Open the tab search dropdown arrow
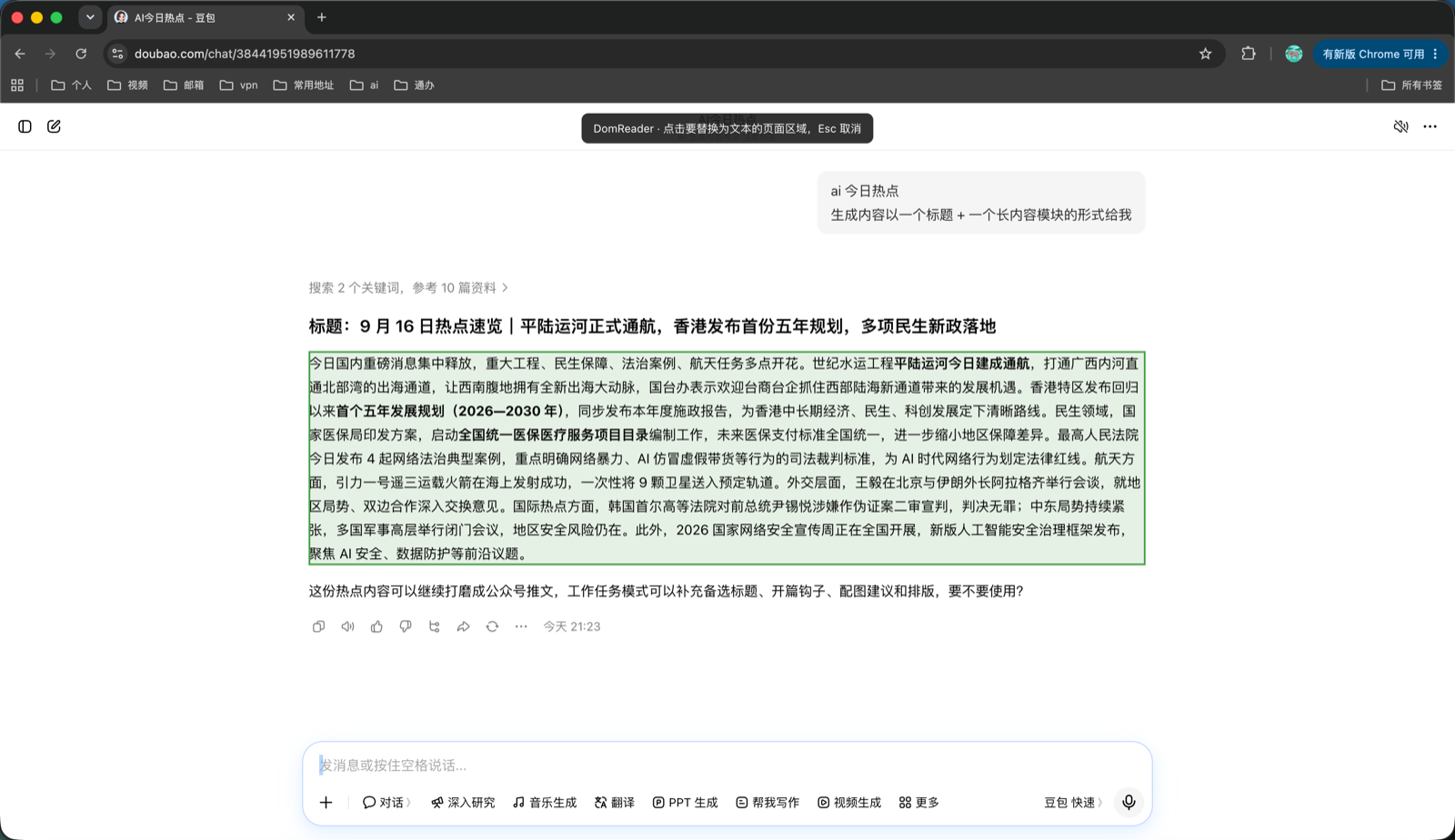Viewport: 1455px width, 840px height. point(90,17)
